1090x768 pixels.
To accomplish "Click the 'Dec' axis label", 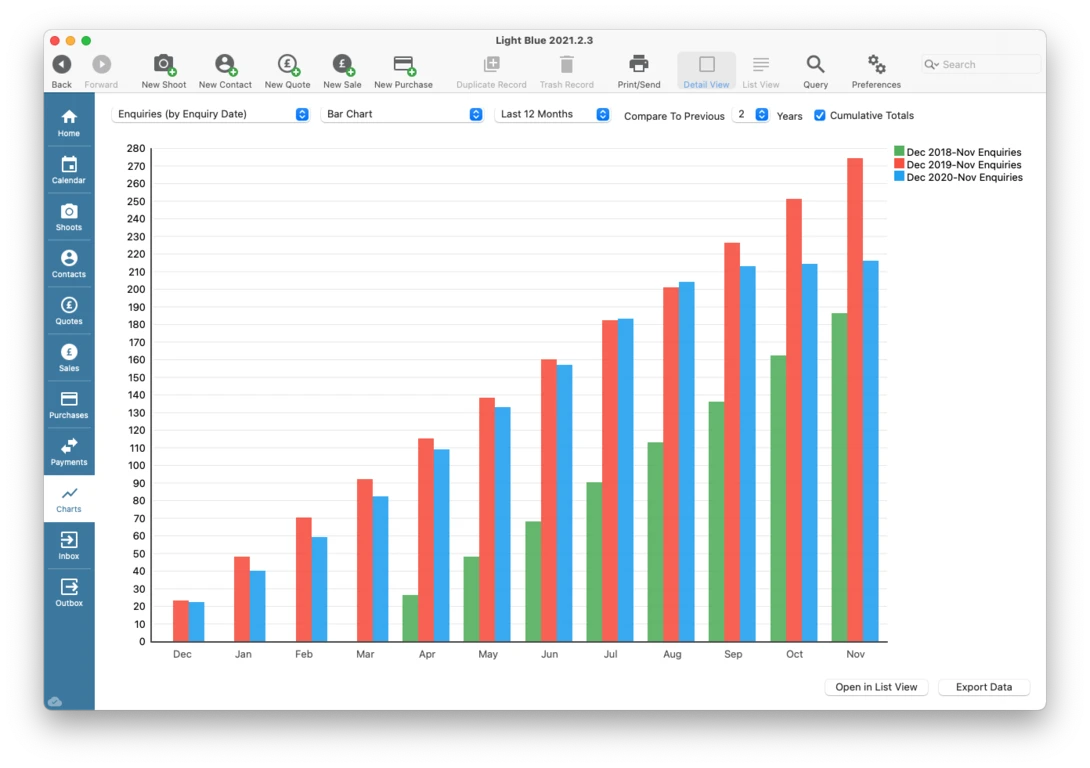I will [182, 654].
